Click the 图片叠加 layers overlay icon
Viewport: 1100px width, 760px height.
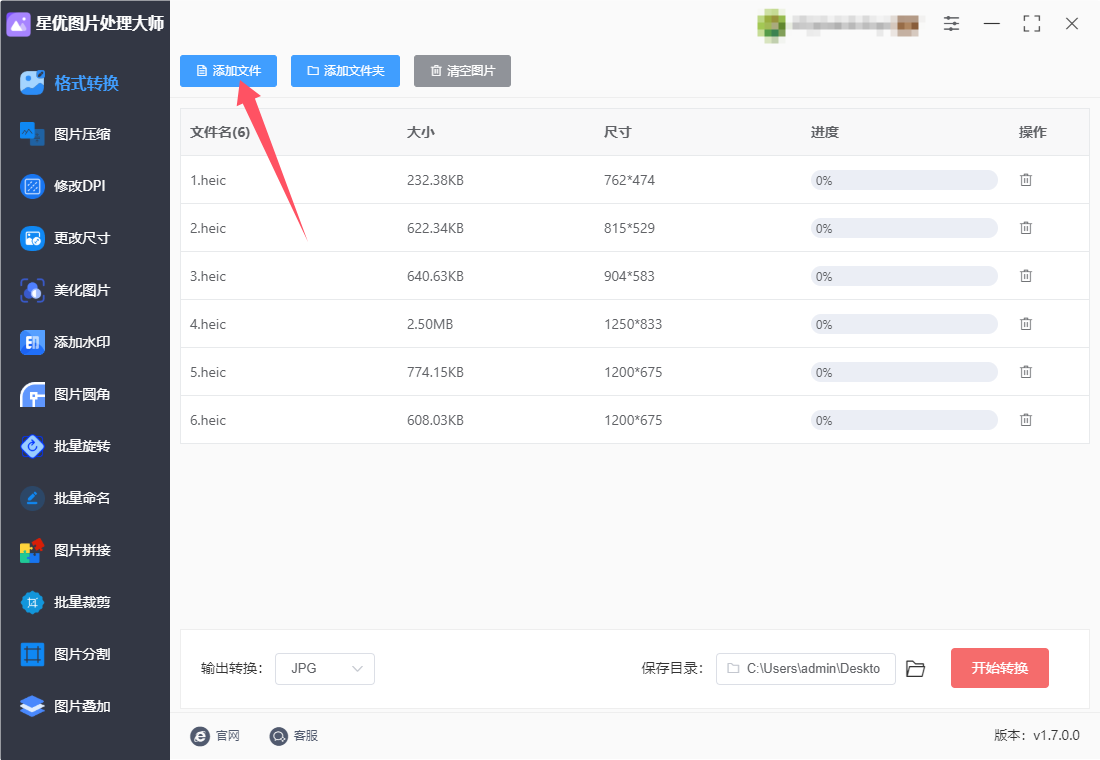(x=32, y=706)
